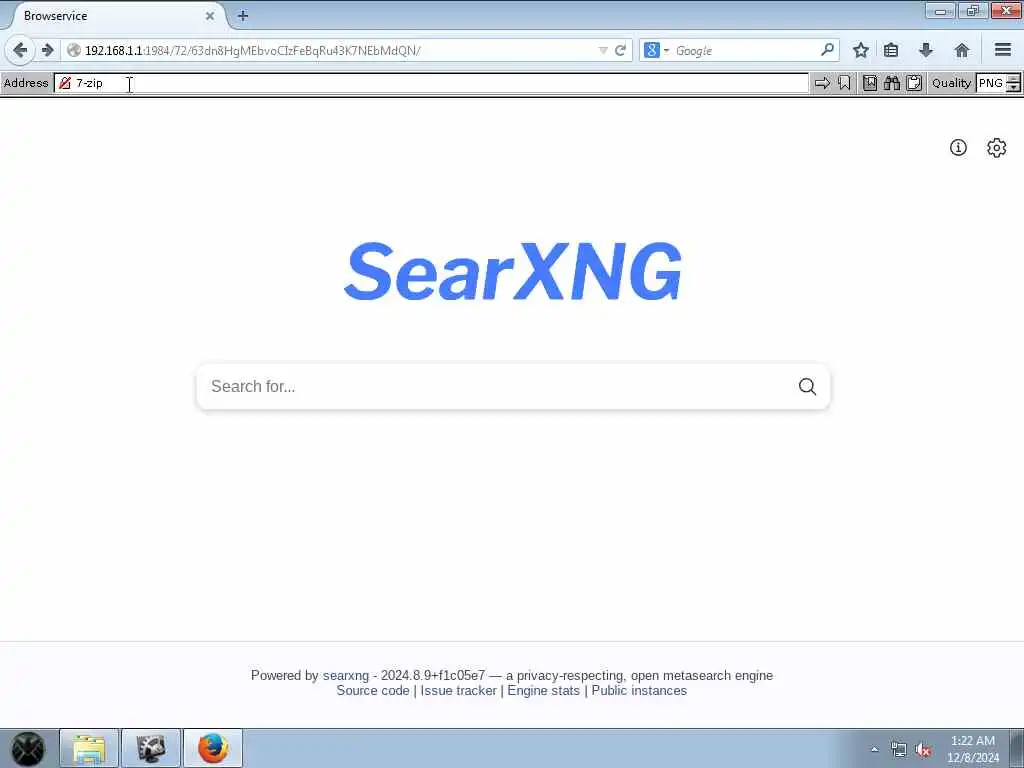Open the Engine stats link
Viewport: 1024px width, 768px height.
[543, 690]
